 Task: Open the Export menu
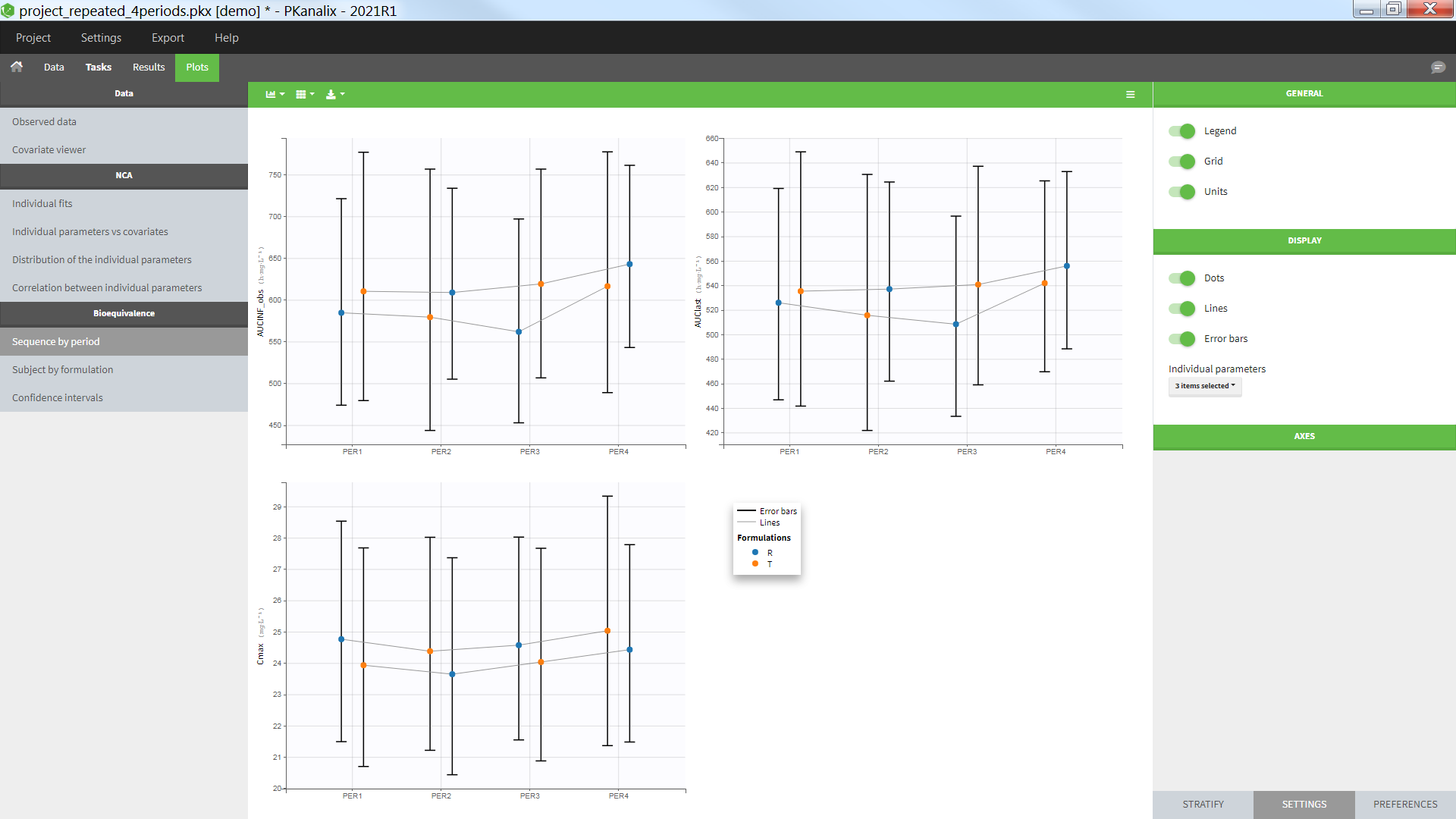click(168, 38)
